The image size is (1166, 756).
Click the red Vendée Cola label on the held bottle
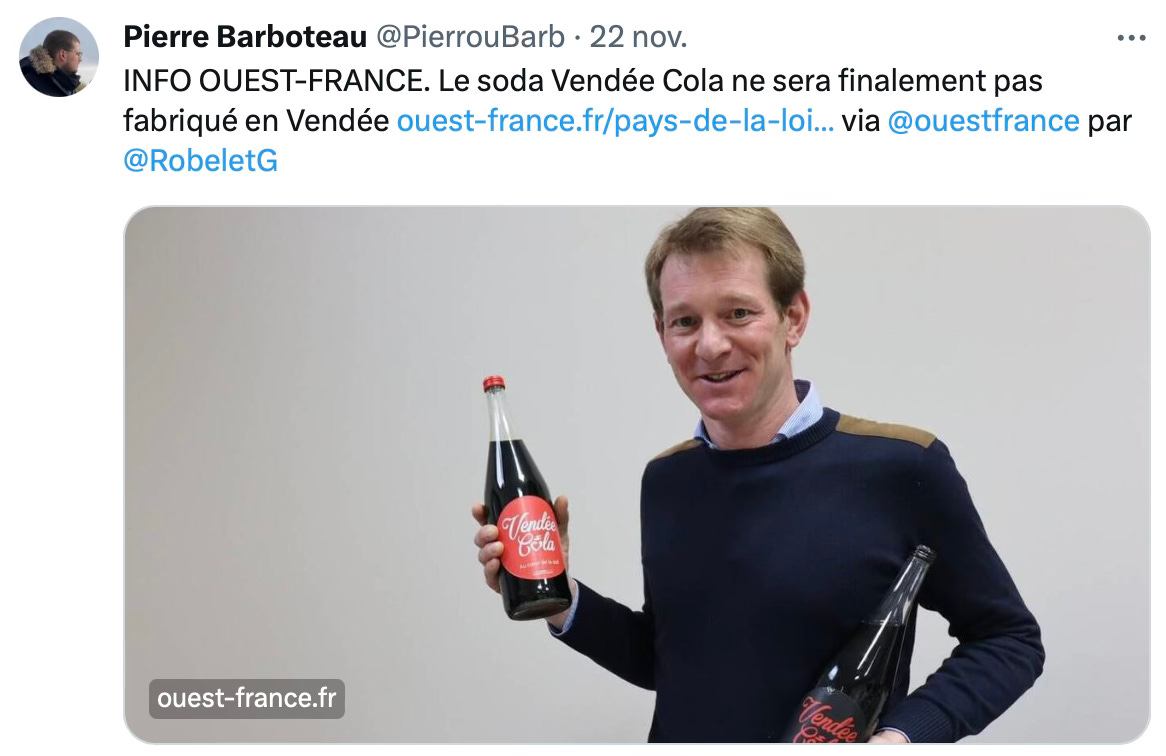pyautogui.click(x=529, y=537)
